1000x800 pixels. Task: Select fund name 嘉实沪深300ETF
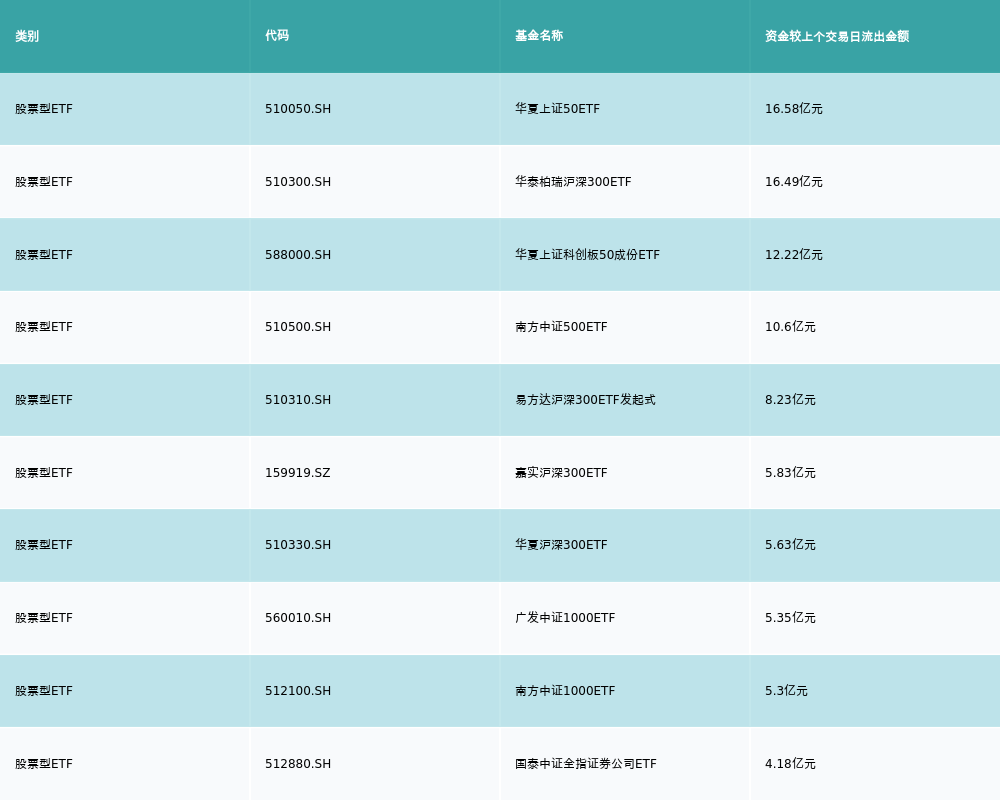[561, 473]
